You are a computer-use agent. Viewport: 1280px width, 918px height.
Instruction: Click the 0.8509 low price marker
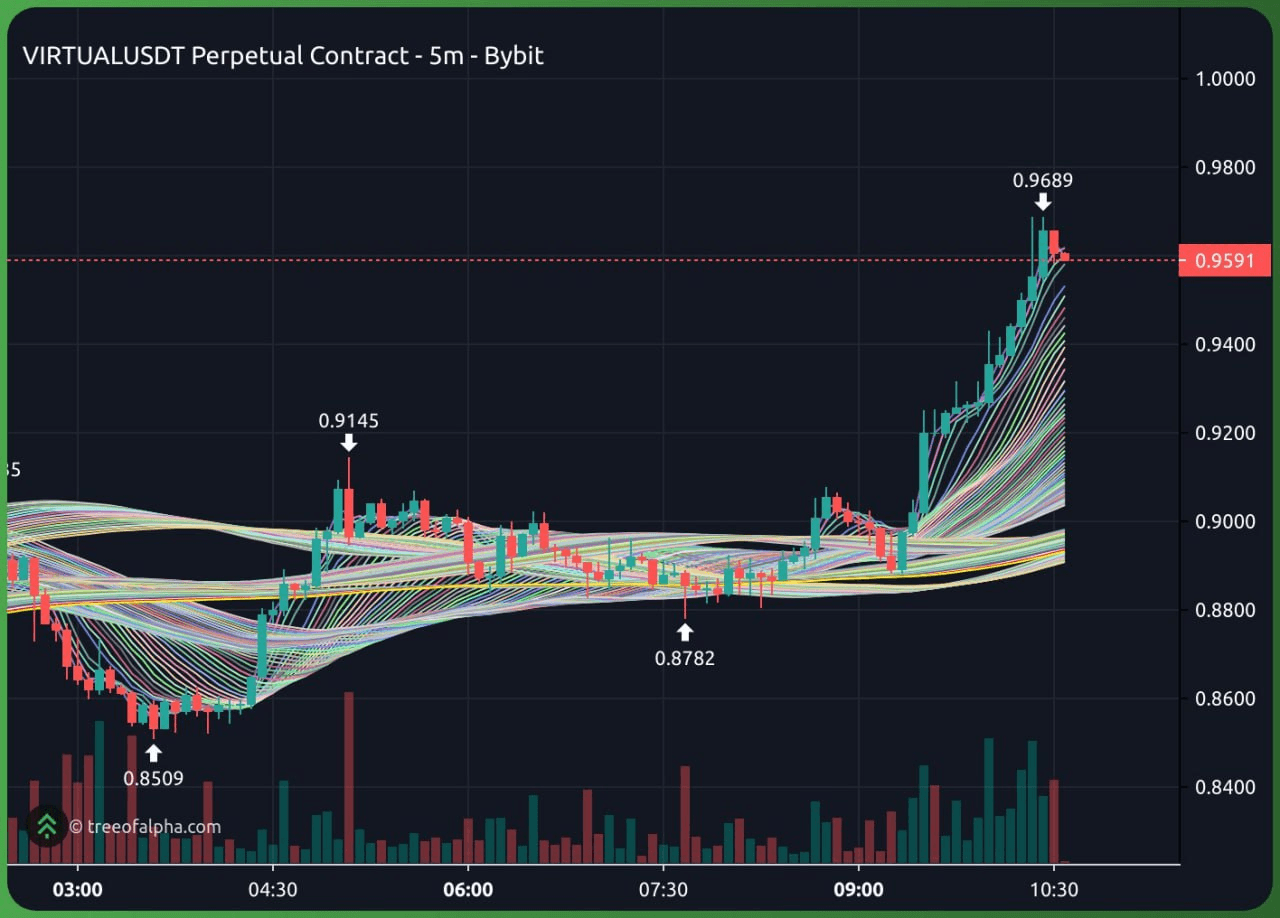(x=154, y=777)
